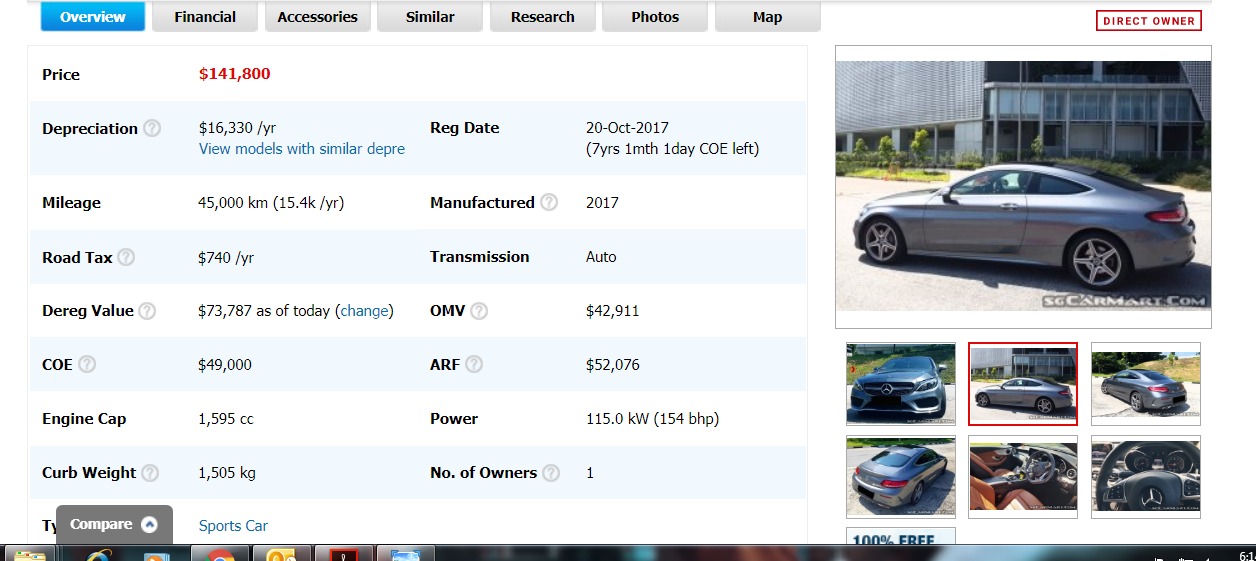Click the Manufactured info question mark
The image size is (1256, 561).
coord(549,202)
